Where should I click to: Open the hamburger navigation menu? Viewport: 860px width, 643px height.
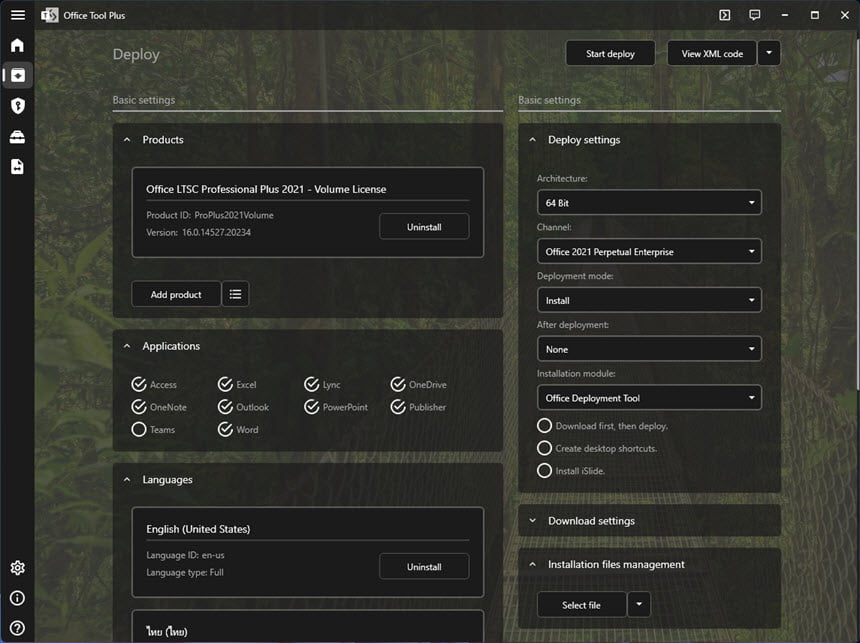point(18,15)
